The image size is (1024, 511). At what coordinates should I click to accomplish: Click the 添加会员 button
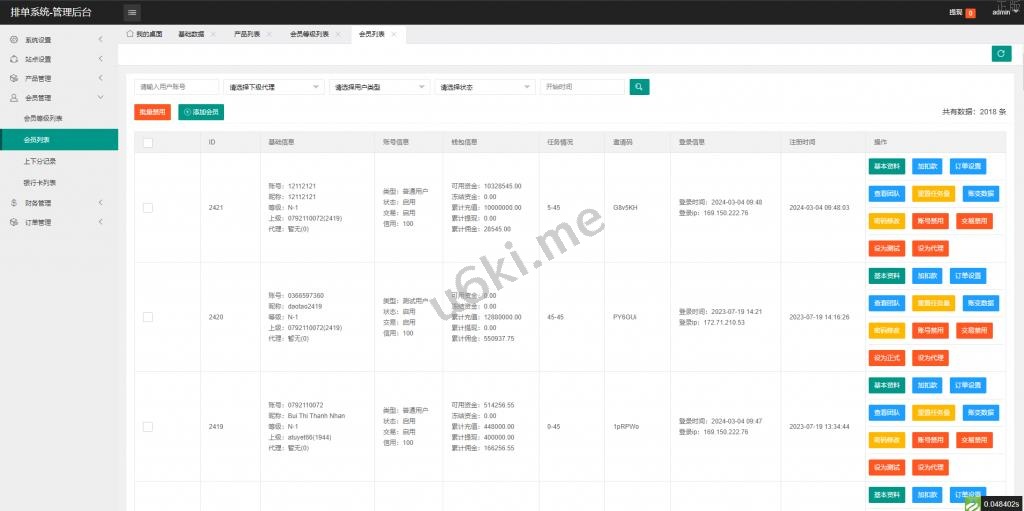point(201,112)
